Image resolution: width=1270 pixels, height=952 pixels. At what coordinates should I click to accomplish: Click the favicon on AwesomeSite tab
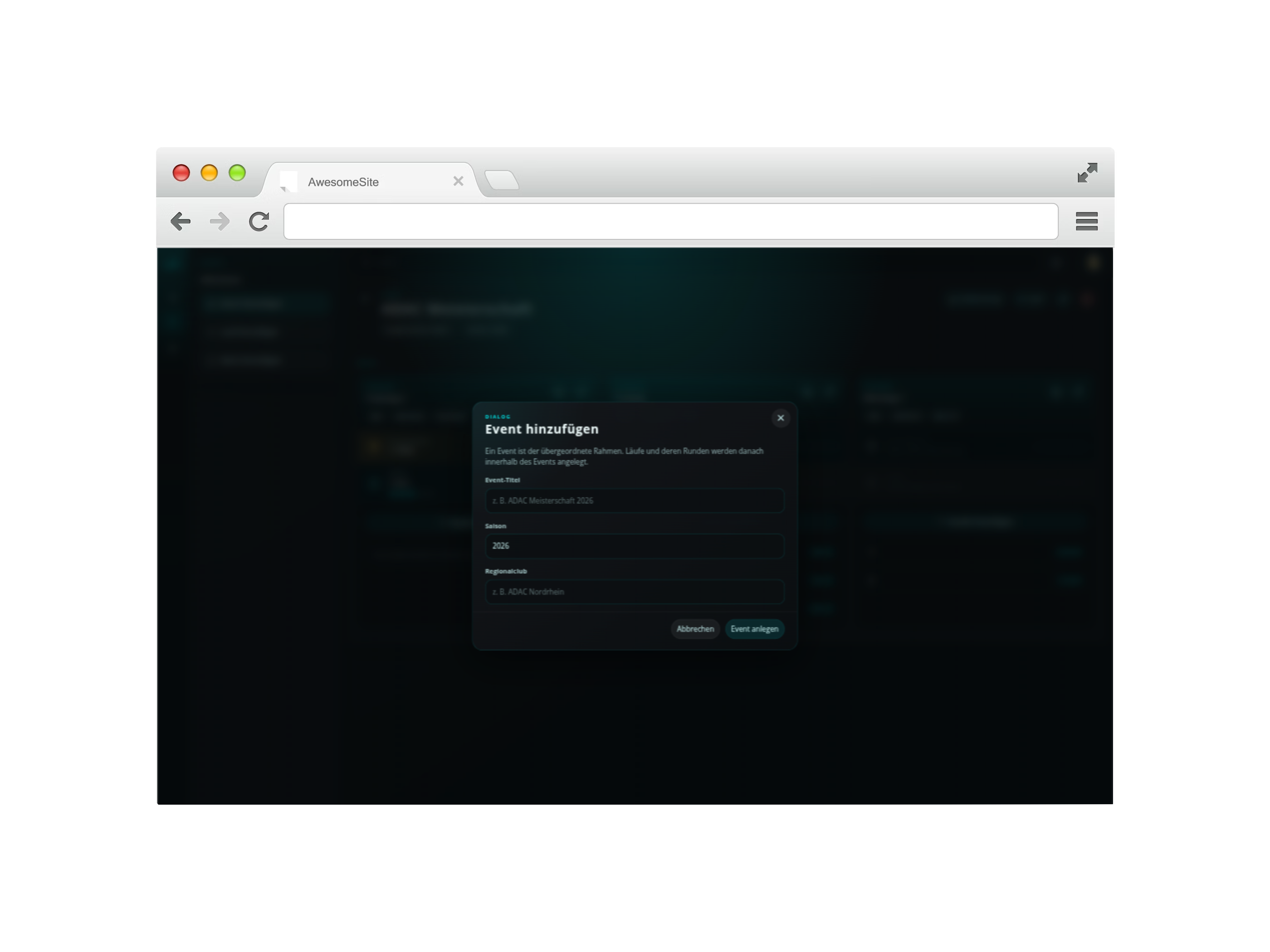[x=289, y=181]
